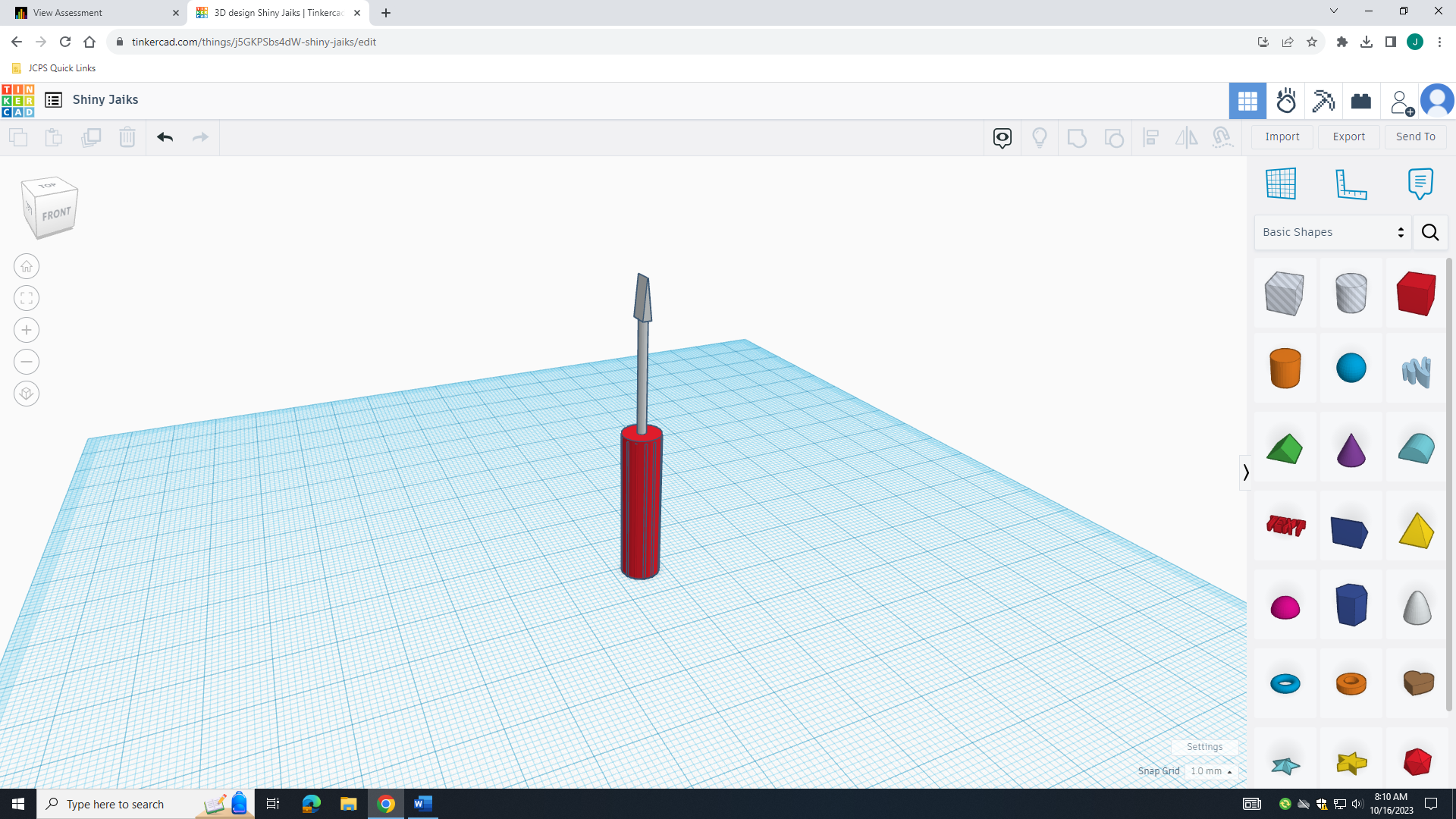The image size is (1456, 819).
Task: Click the Show all lightbulb icon
Action: 1040,137
